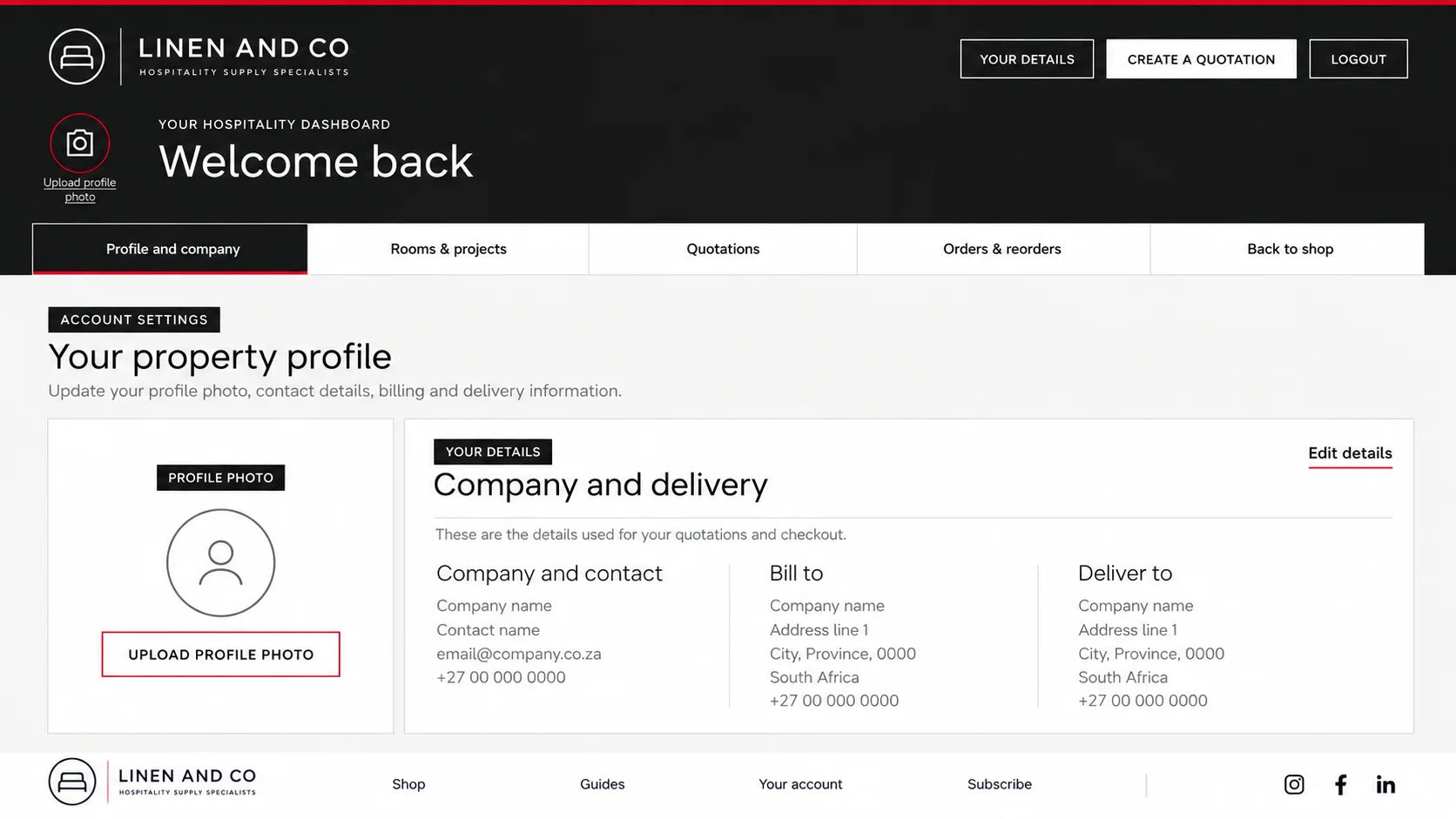Viewport: 1456px width, 819px height.
Task: Click Contact name under Company and contact
Action: coord(488,630)
